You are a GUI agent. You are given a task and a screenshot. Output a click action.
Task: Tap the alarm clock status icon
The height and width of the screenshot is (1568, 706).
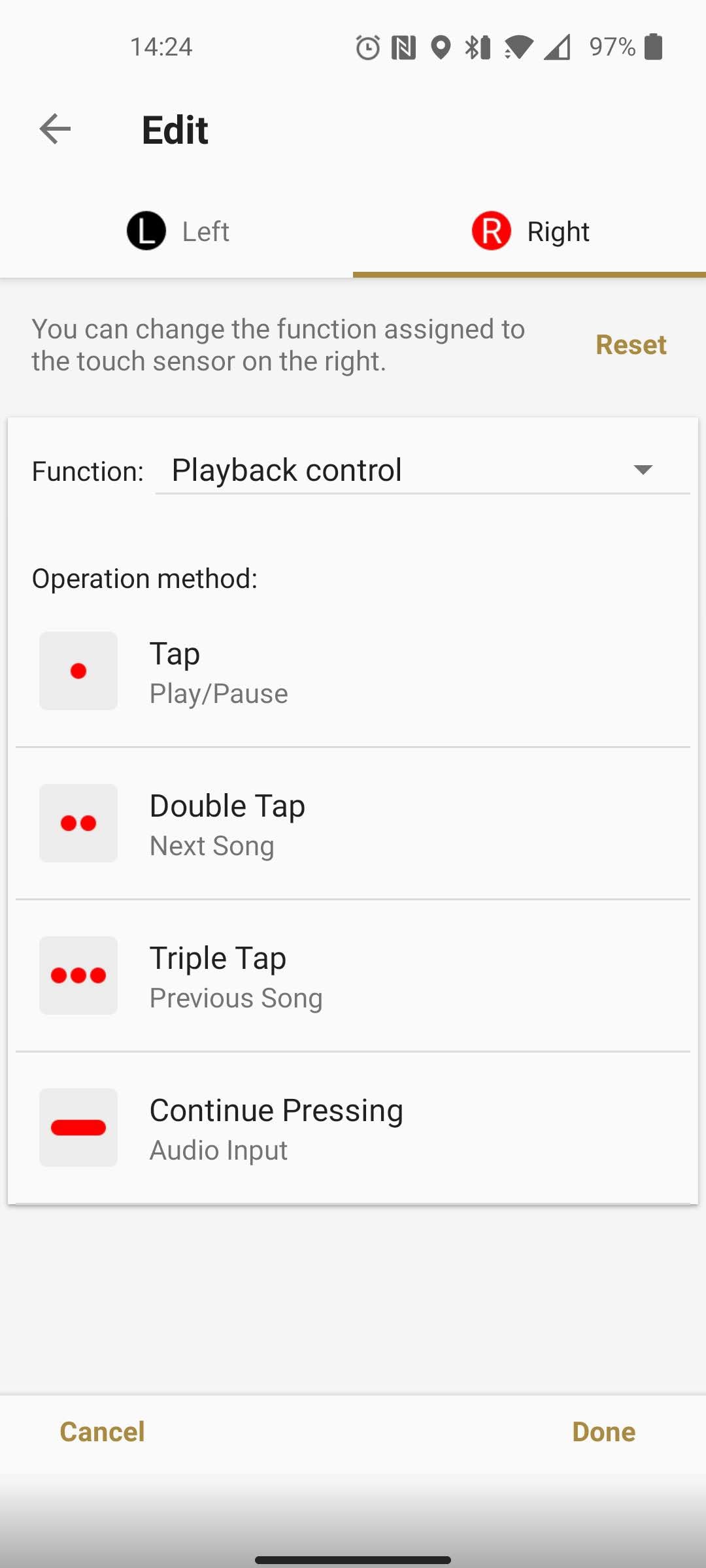pos(367,47)
